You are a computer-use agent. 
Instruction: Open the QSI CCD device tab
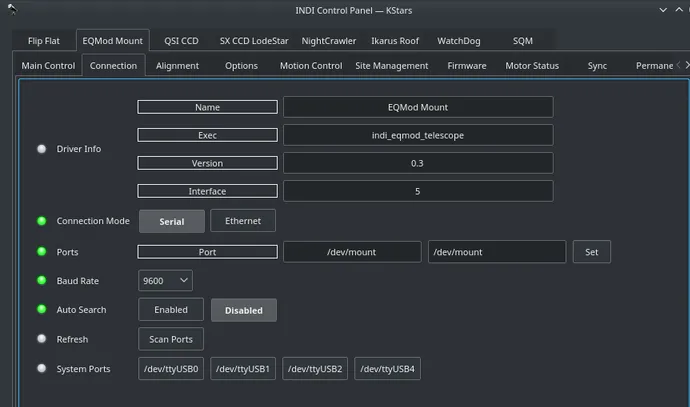pos(181,41)
